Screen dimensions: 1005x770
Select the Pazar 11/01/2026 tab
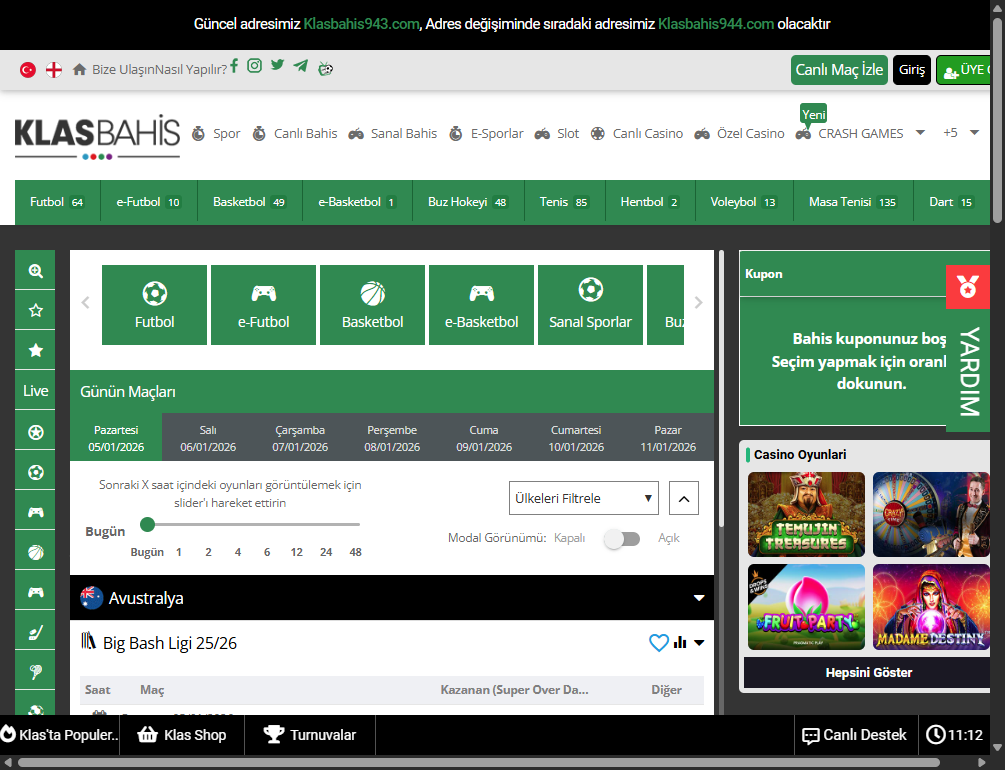click(668, 438)
